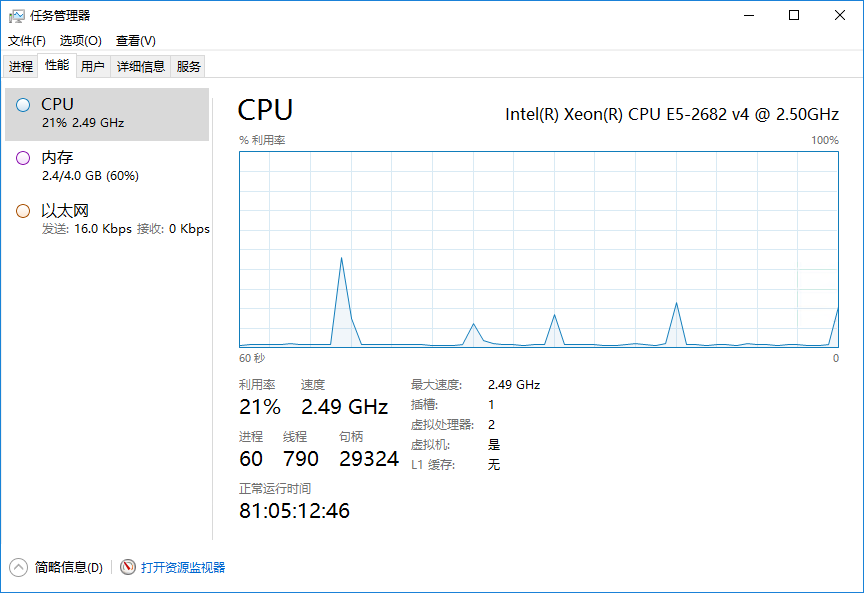Click the Task Manager title bar icon

pos(17,15)
